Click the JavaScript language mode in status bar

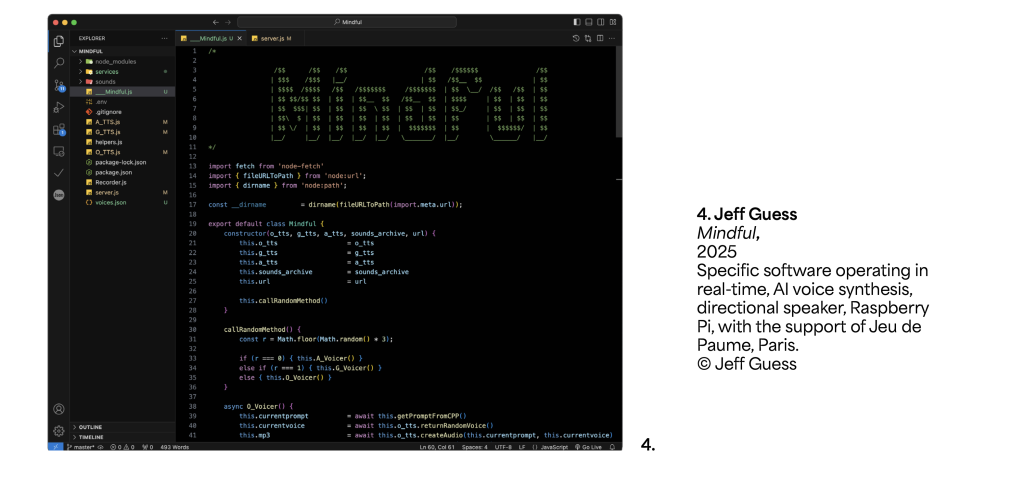555,447
